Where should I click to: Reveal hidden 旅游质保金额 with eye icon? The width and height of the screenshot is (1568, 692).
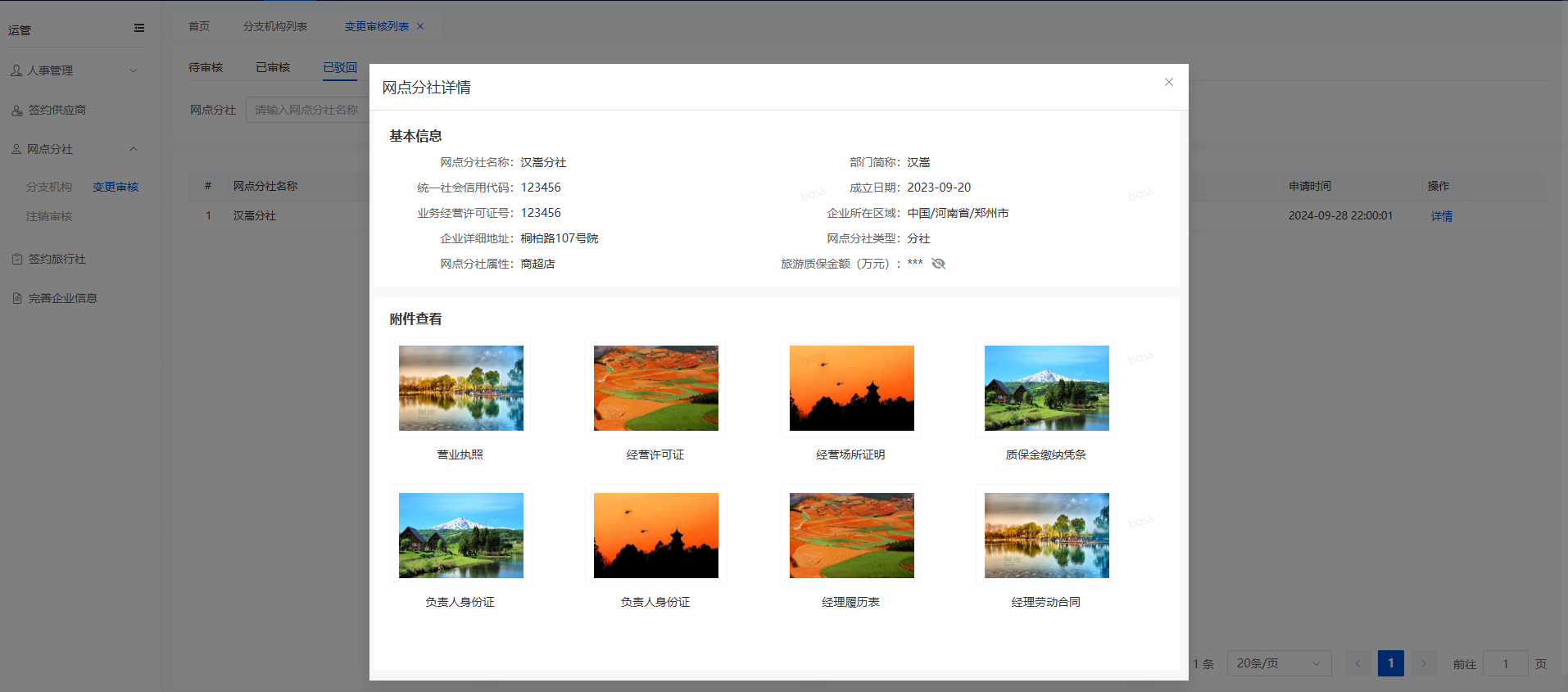coord(939,264)
